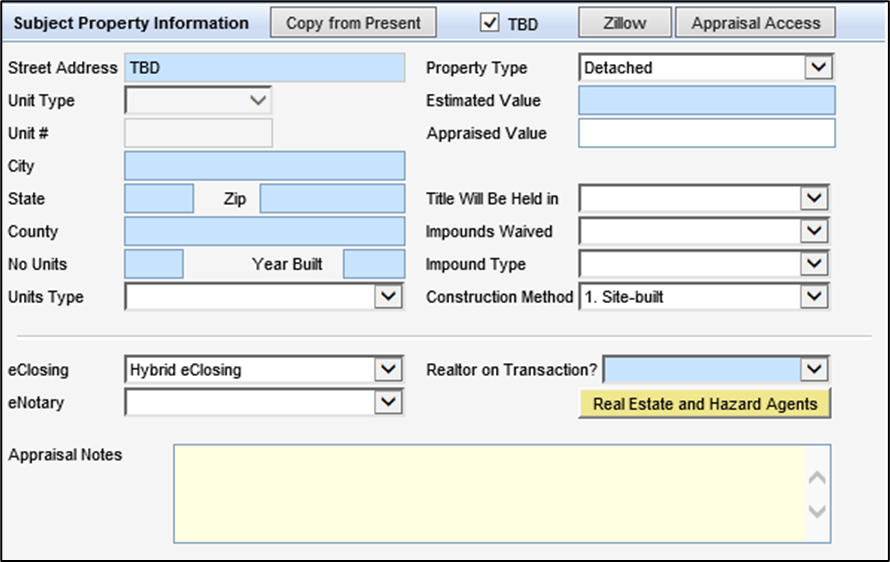Click the Zip code field
890x562 pixels.
click(332, 198)
